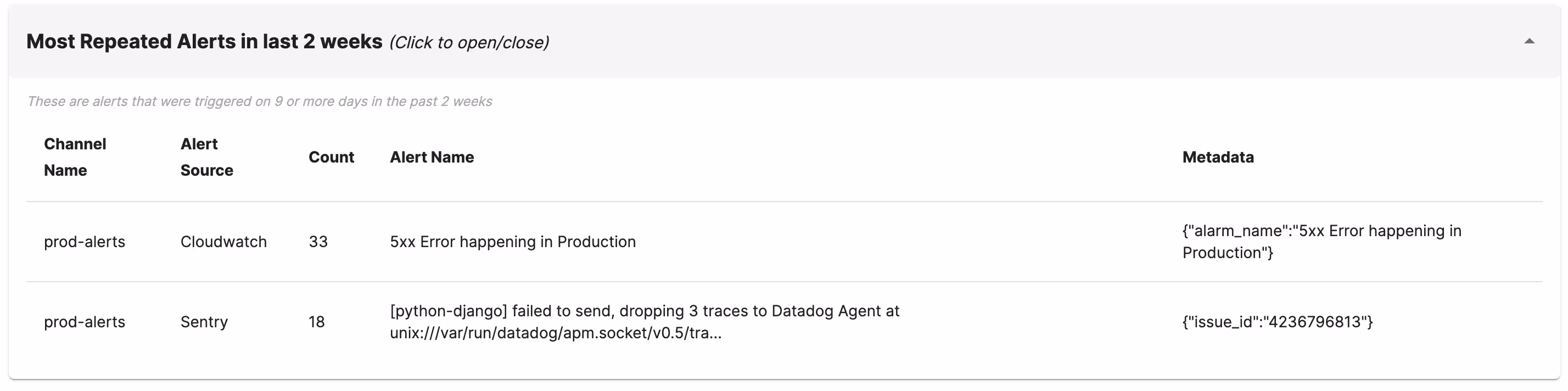The image size is (1568, 391).
Task: Click the alarm_name metadata JSON cell
Action: pyautogui.click(x=1321, y=242)
